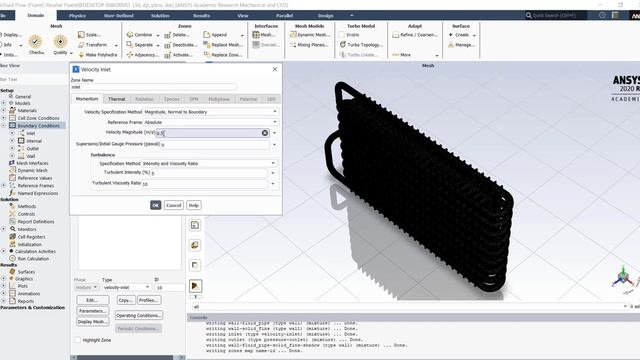Clear the Velocity Magnitude field icon
Image resolution: width=640 pixels, height=360 pixels.
point(264,133)
